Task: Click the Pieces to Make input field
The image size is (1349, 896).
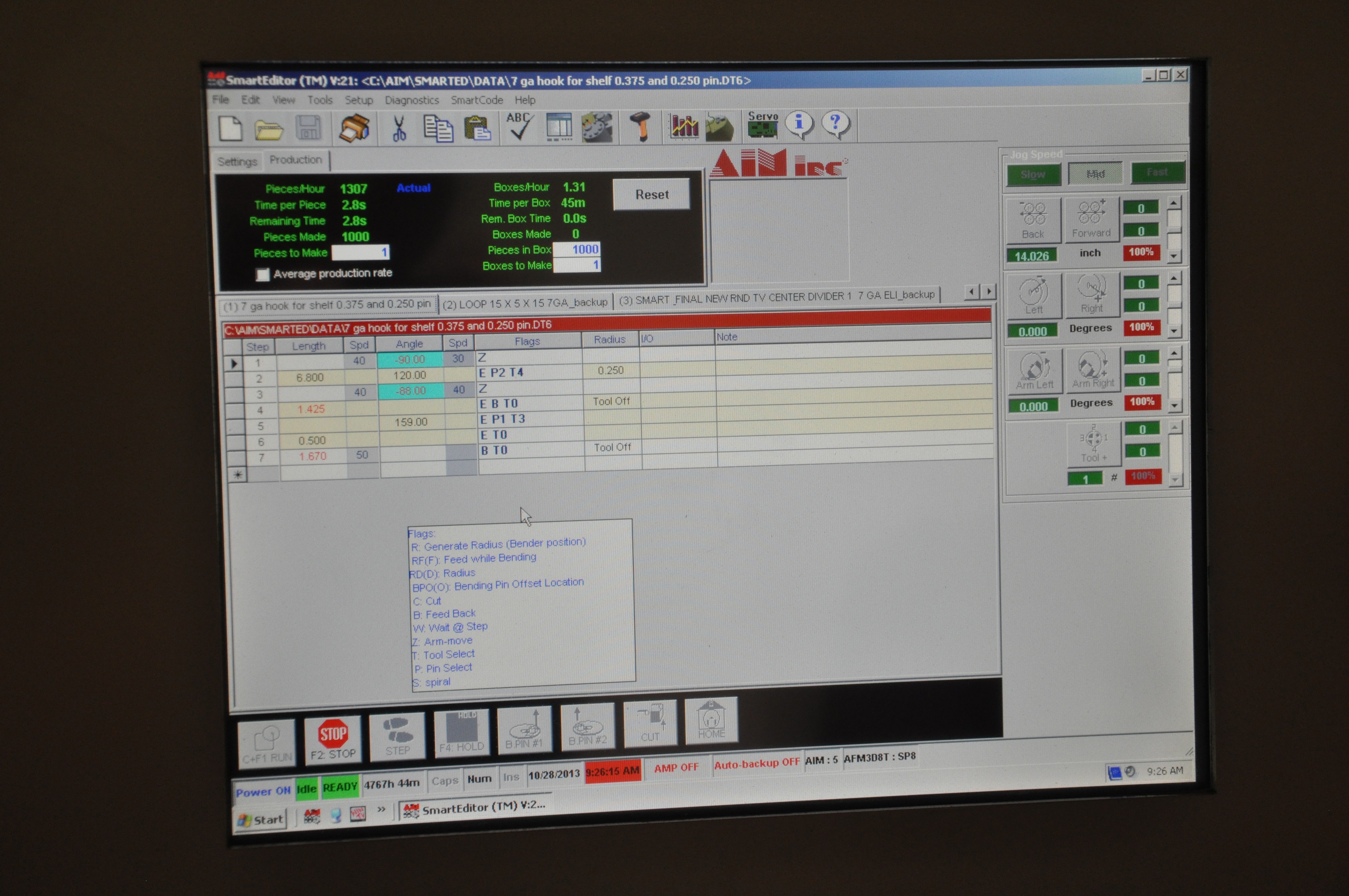Action: [x=361, y=253]
